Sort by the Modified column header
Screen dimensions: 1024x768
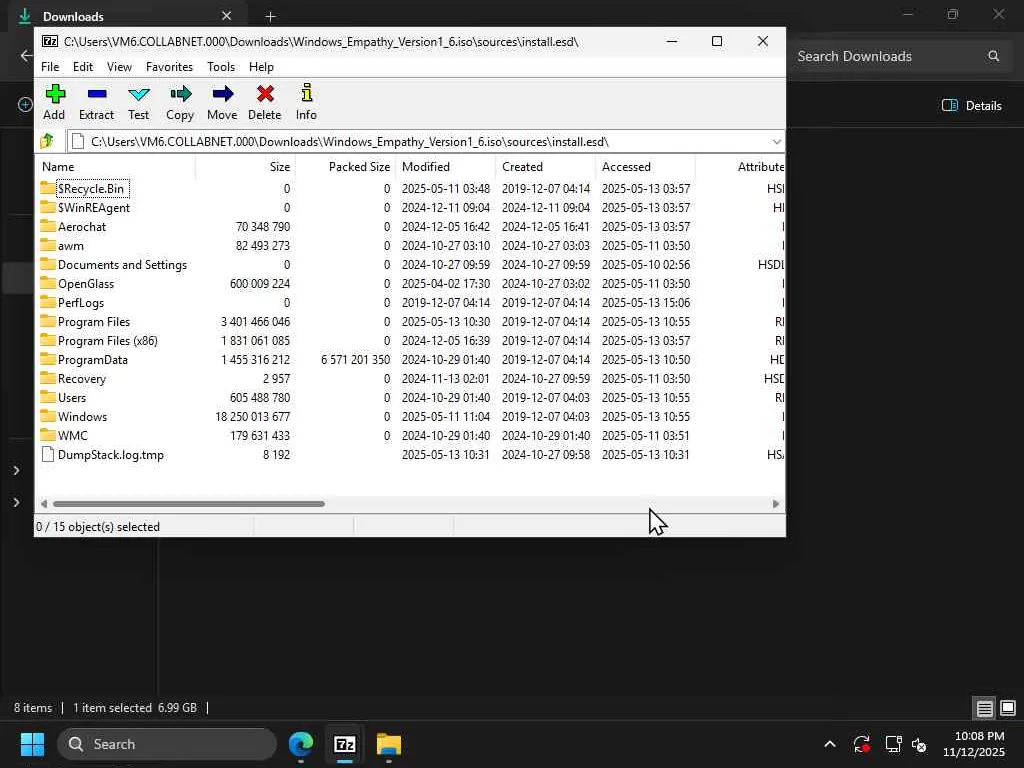tap(446, 167)
